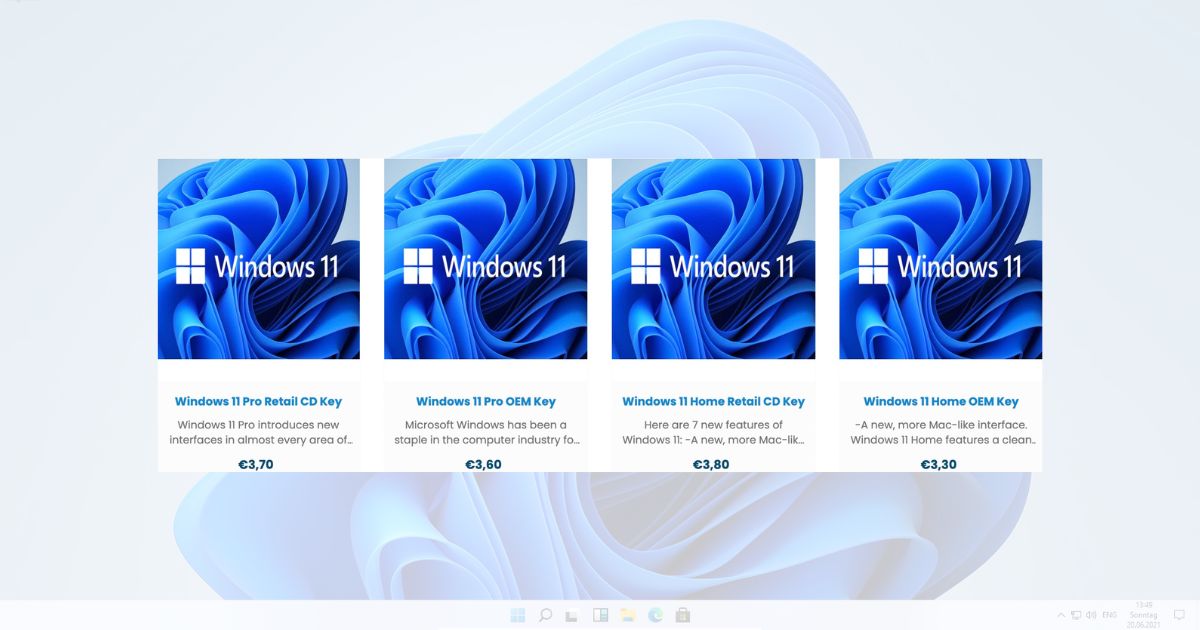Click description 'Here are 7 new features of'
The image size is (1200, 630).
(713, 432)
